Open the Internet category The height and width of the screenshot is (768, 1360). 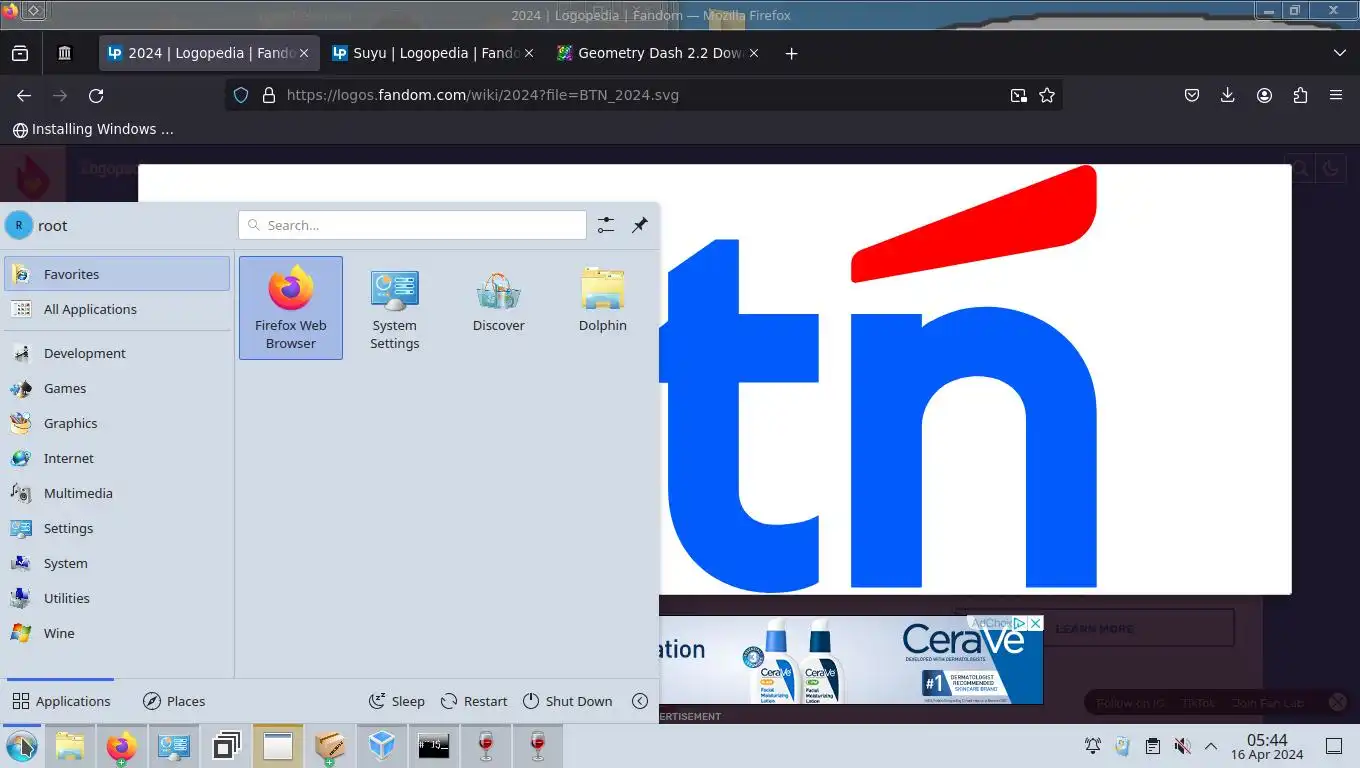pyautogui.click(x=117, y=458)
